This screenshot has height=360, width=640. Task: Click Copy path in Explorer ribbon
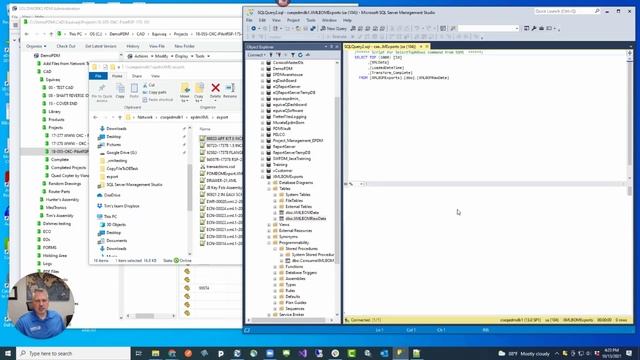(154, 92)
